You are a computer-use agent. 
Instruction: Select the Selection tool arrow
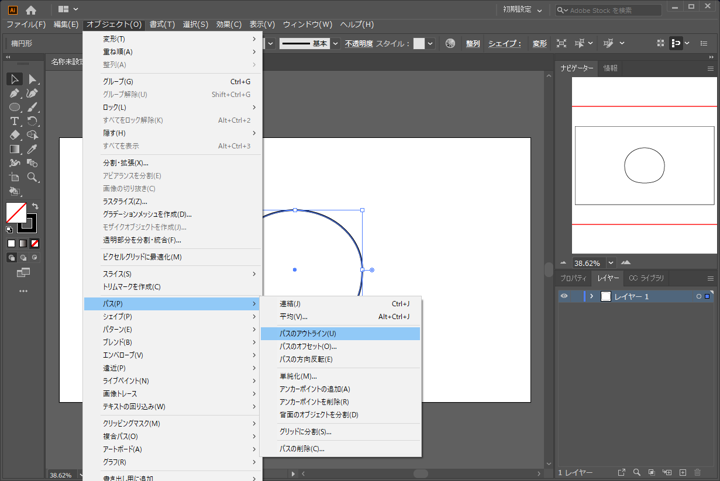point(14,79)
